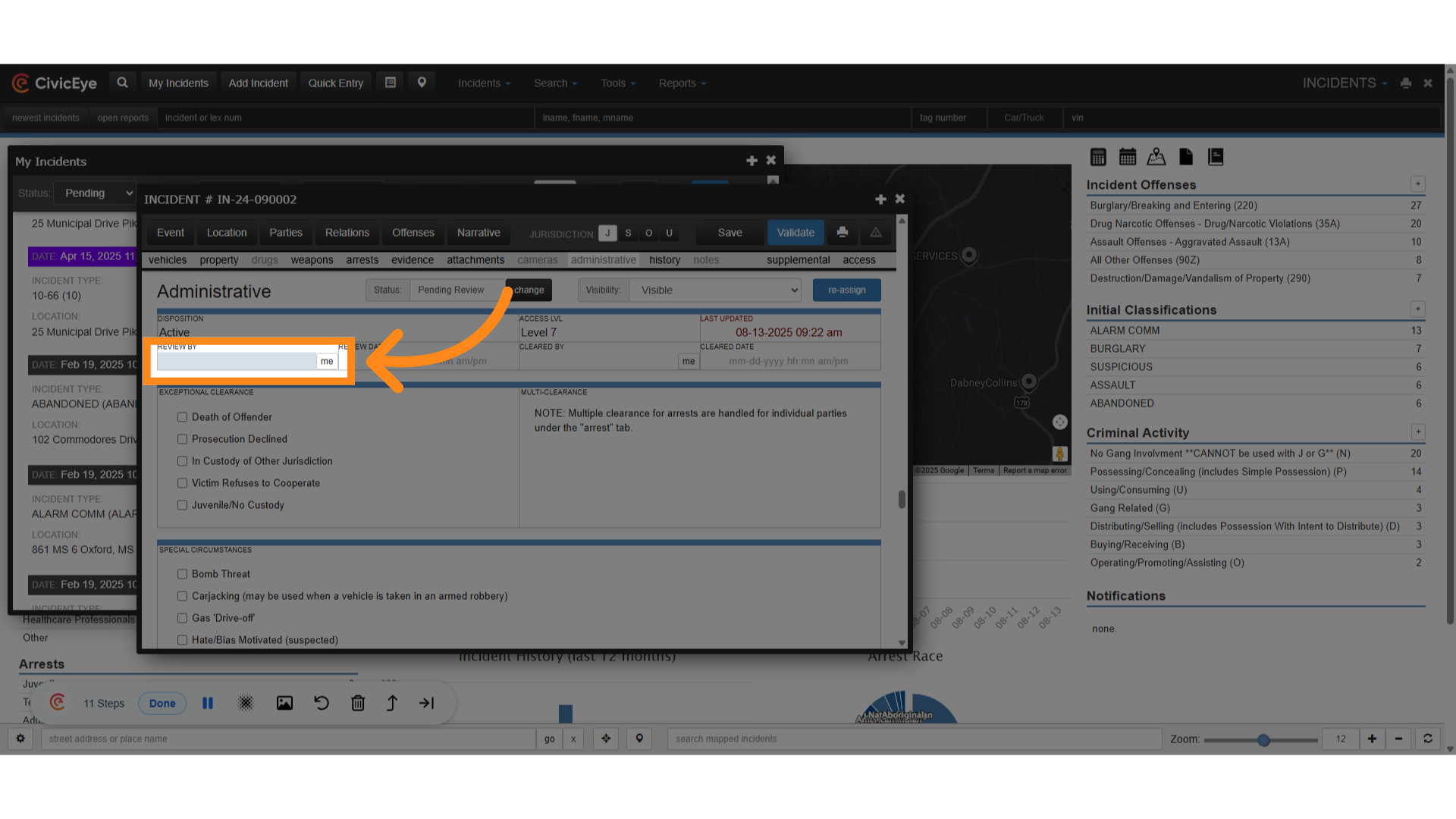Check In Custody of Other Jurisdiction
Viewport: 1456px width, 819px height.
pyautogui.click(x=182, y=461)
